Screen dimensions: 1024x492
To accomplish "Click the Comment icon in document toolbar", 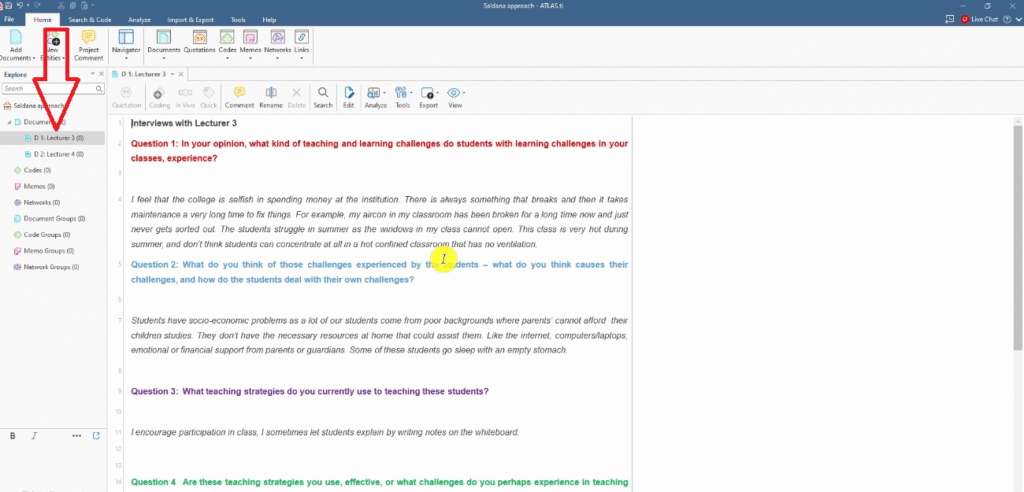I will tap(239, 97).
